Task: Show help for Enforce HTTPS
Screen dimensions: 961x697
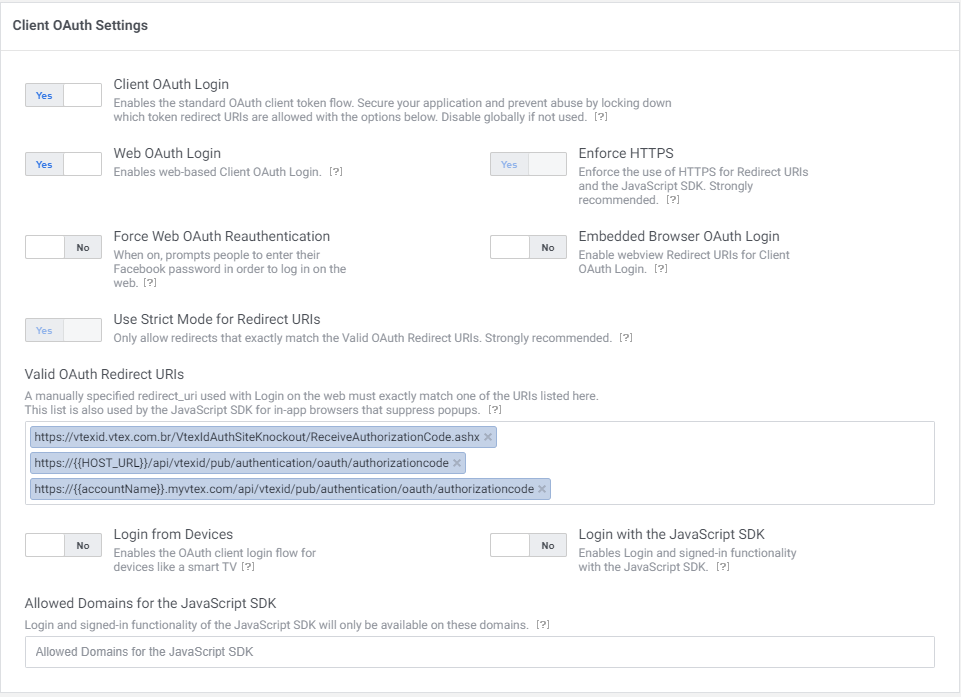Action: [x=673, y=200]
